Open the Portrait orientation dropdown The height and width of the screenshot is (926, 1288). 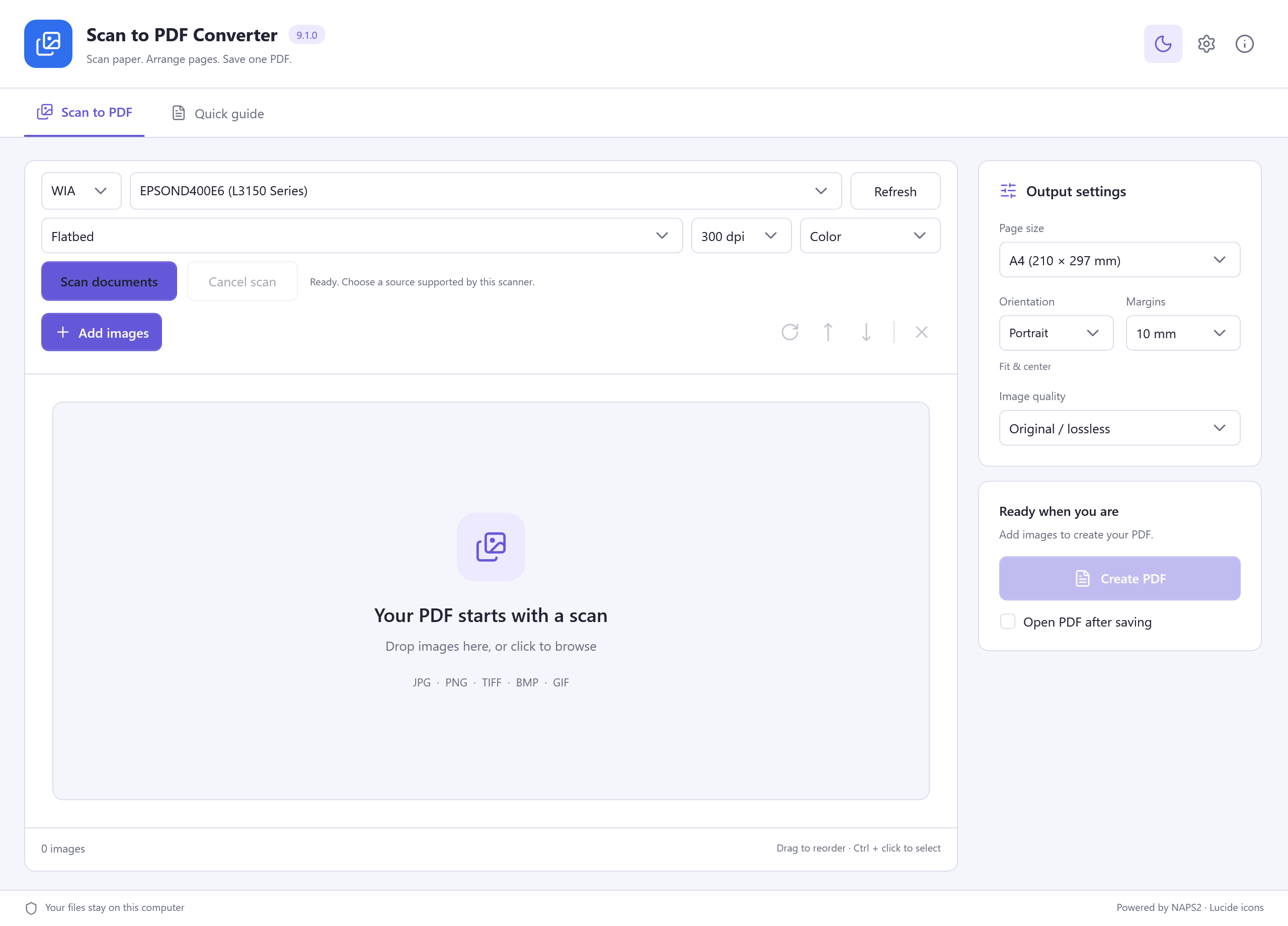pyautogui.click(x=1056, y=333)
